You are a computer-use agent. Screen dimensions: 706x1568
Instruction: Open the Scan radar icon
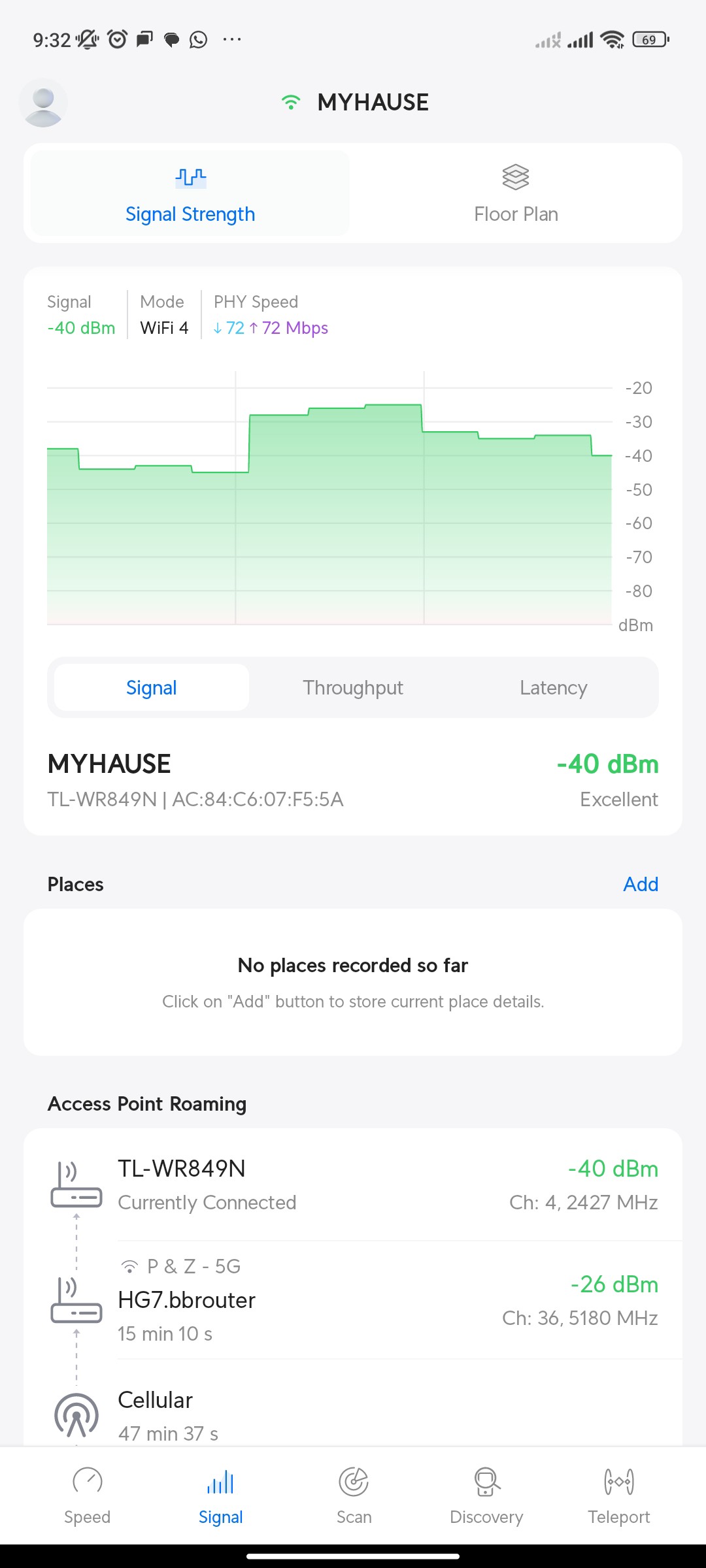[x=354, y=1481]
